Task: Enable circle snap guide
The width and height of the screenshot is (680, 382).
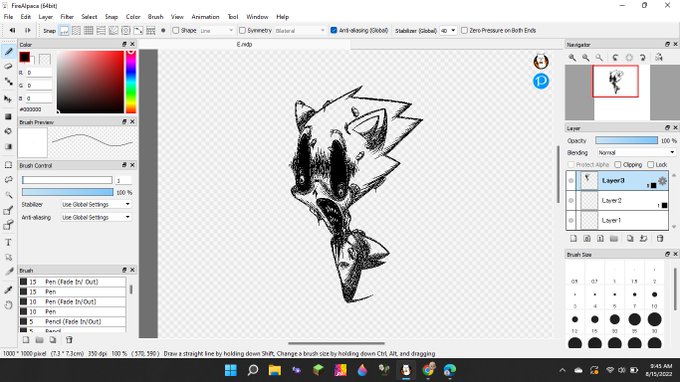Action: pyautogui.click(x=126, y=30)
